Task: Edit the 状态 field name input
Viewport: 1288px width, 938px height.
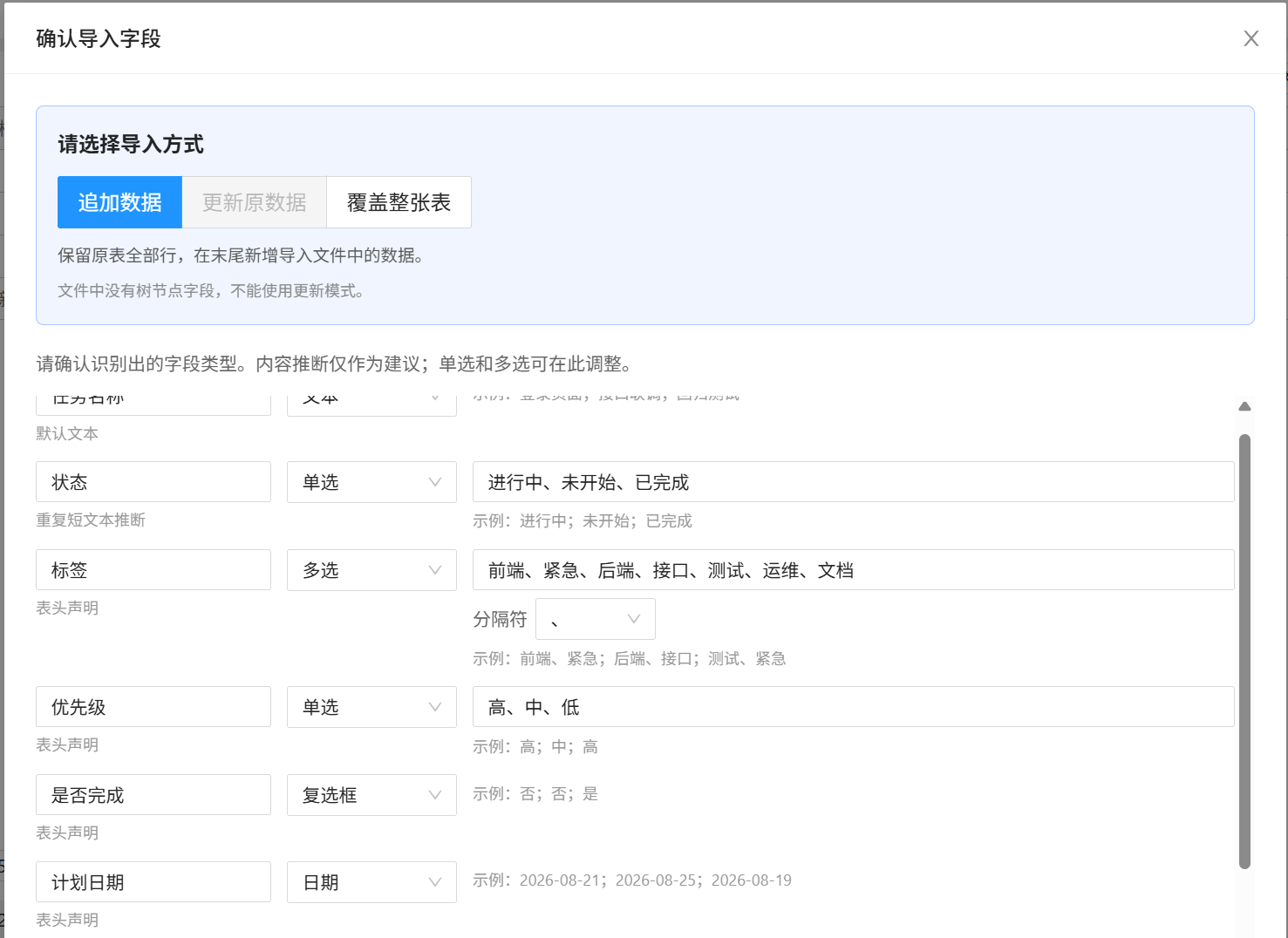Action: click(x=153, y=482)
